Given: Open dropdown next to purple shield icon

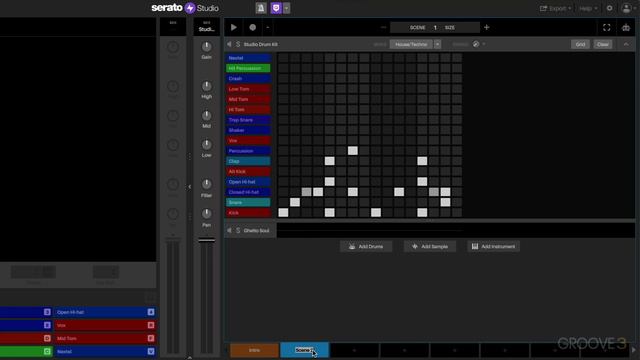Looking at the screenshot, I should [287, 8].
